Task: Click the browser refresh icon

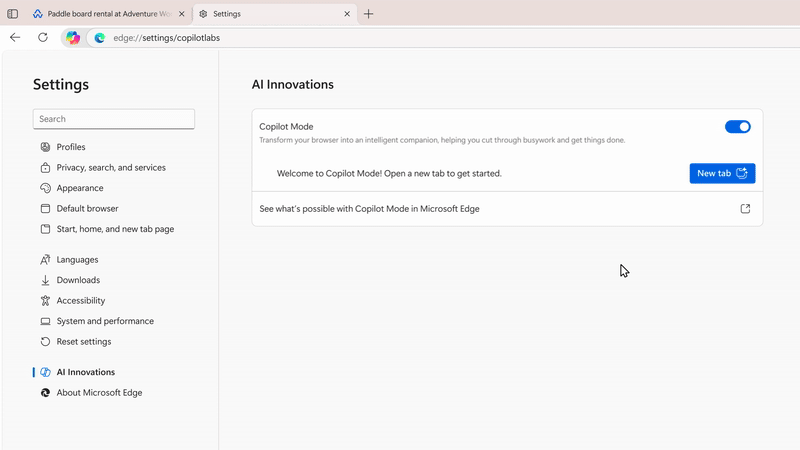Action: click(43, 38)
